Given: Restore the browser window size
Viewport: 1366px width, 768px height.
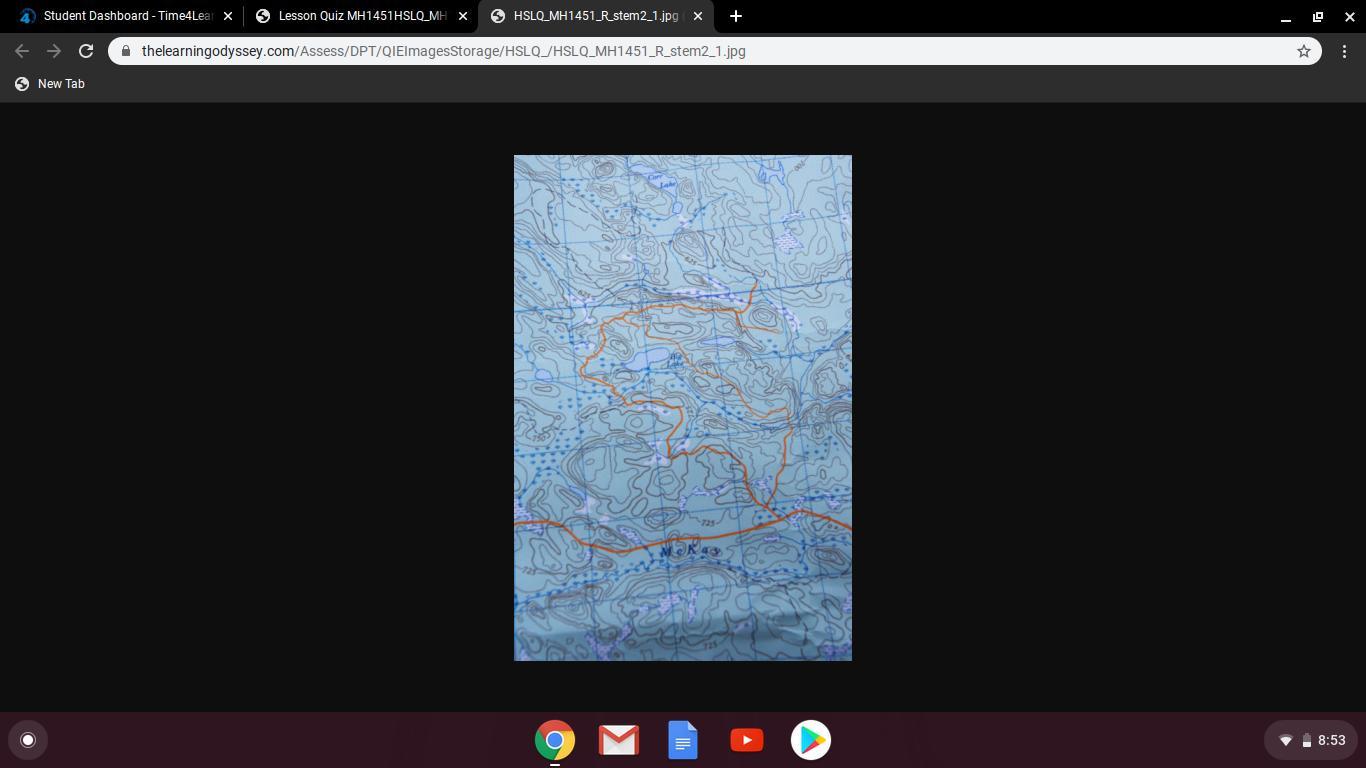Looking at the screenshot, I should pyautogui.click(x=1318, y=16).
